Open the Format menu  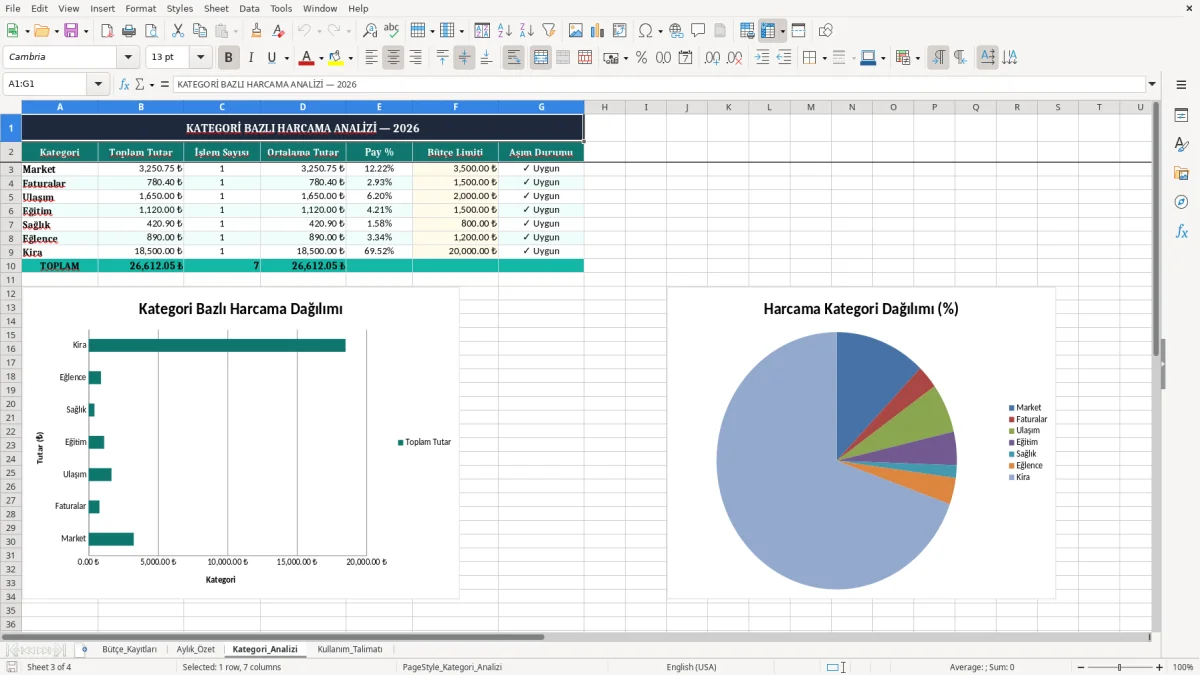[140, 8]
